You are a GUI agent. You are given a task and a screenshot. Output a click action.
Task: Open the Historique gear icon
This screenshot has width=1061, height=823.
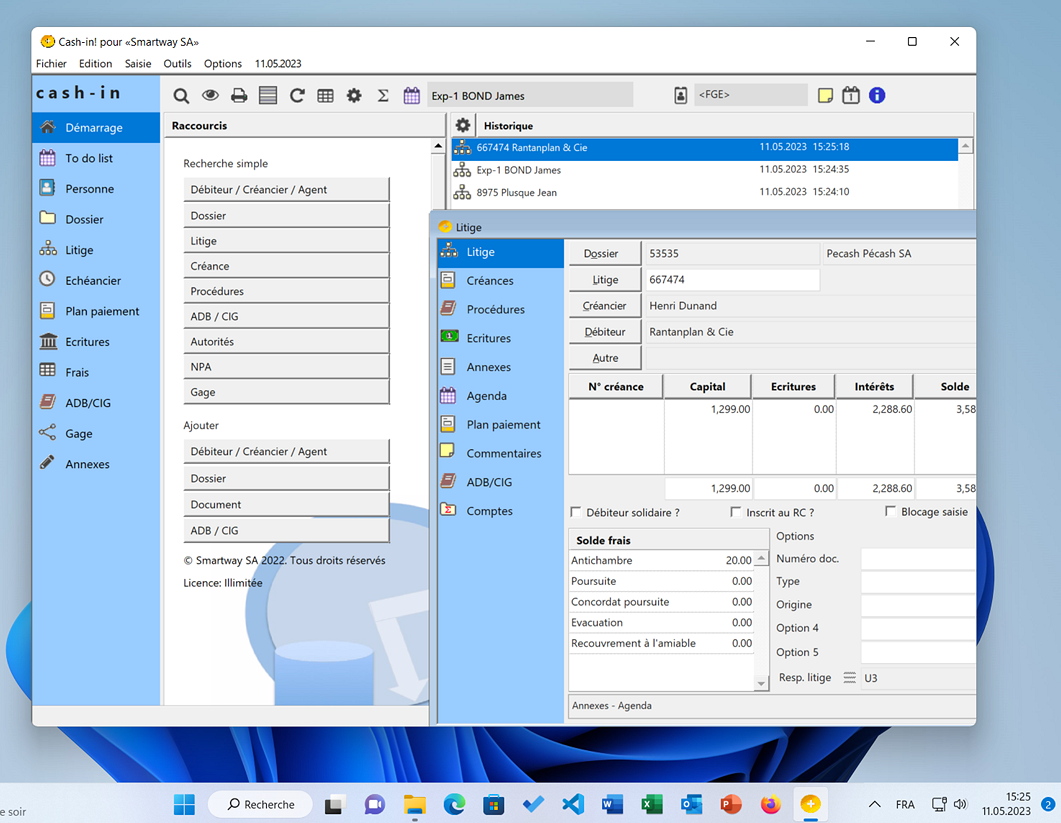(463, 125)
